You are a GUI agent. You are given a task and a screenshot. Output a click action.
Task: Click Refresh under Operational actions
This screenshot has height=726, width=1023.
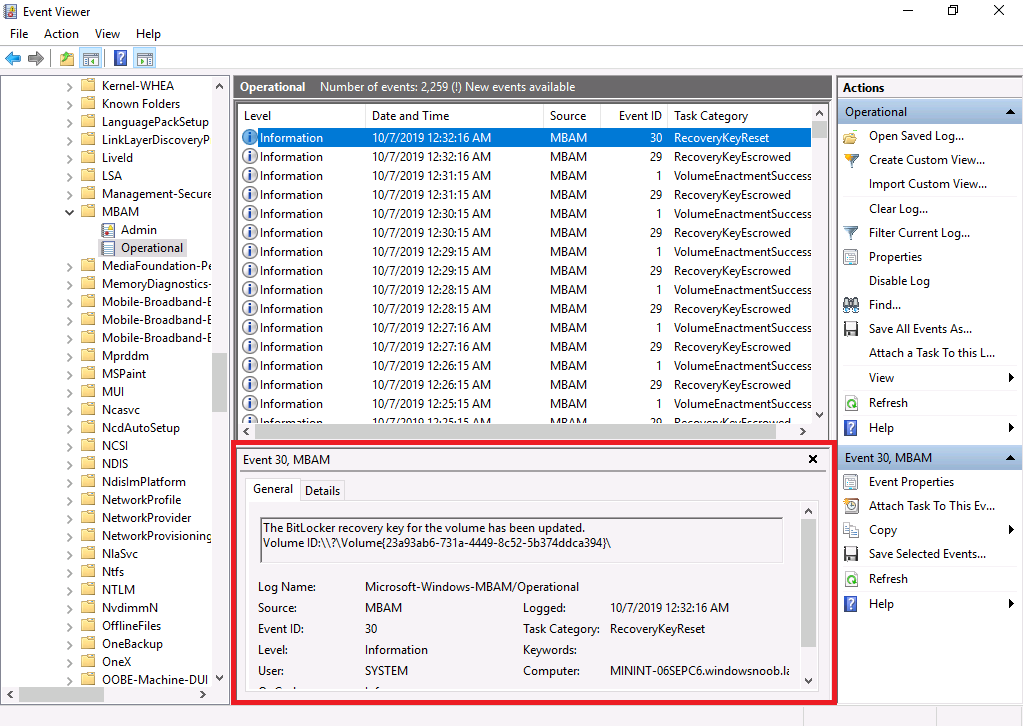pos(888,403)
